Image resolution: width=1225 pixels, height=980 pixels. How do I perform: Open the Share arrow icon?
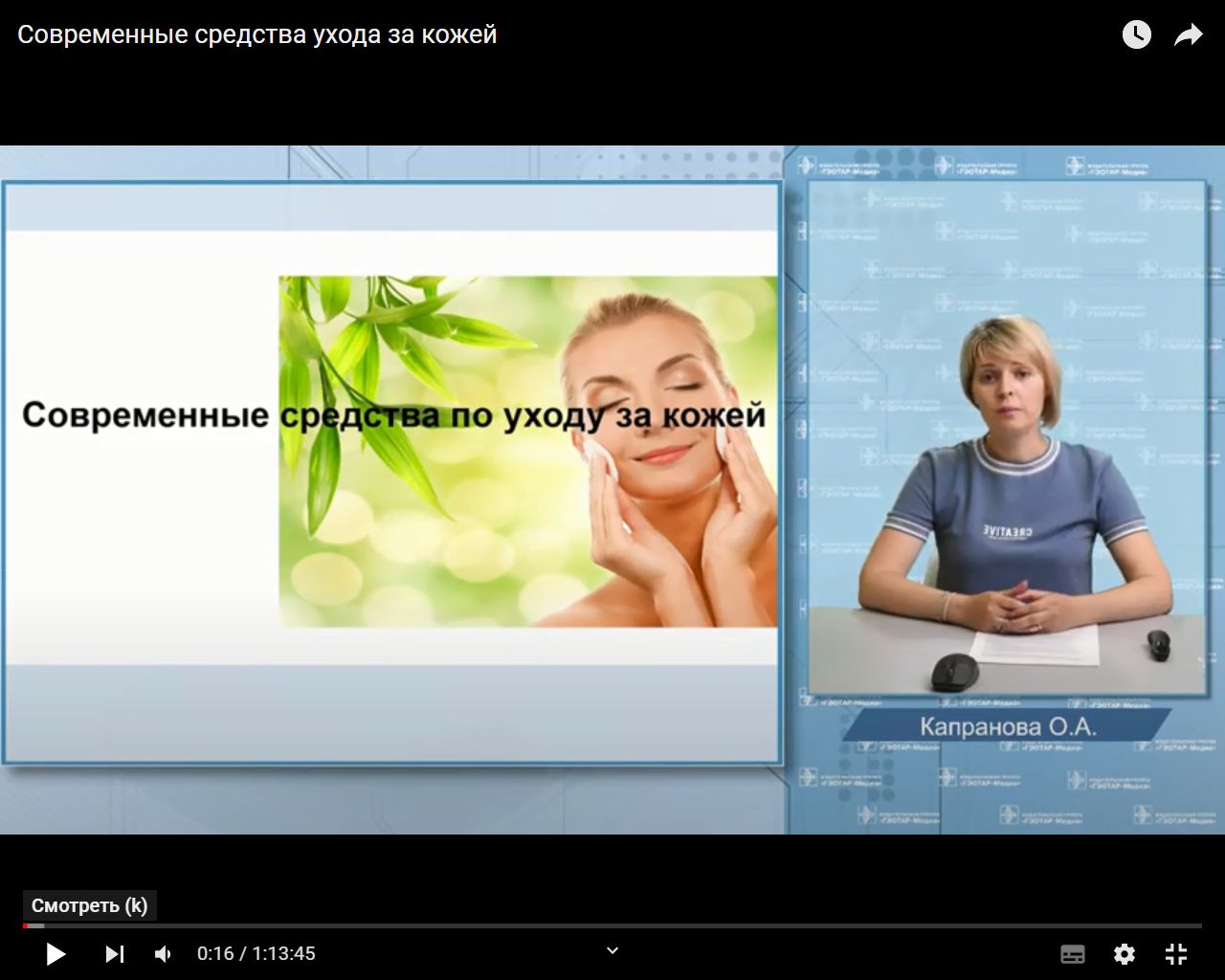tap(1188, 35)
